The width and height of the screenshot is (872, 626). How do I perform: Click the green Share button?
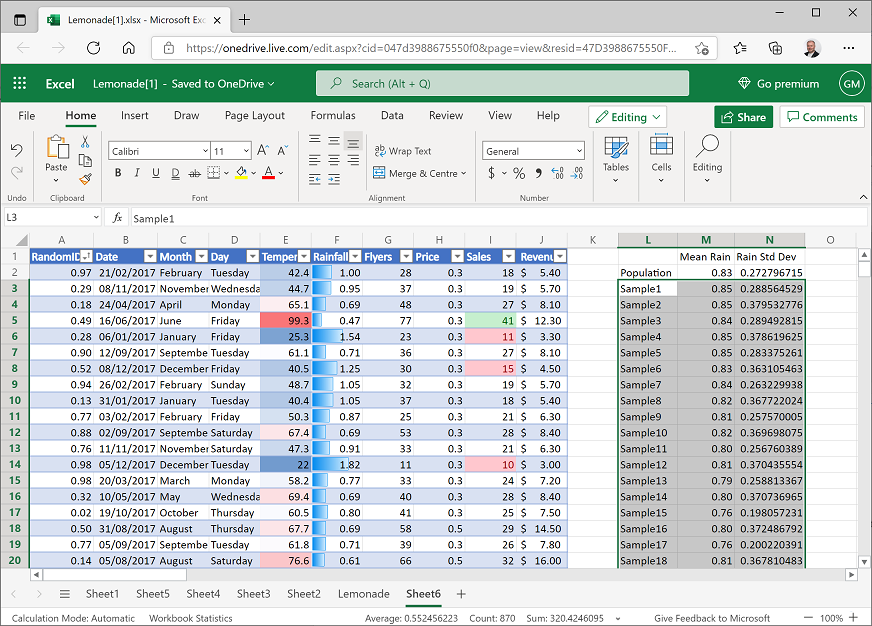(x=743, y=117)
